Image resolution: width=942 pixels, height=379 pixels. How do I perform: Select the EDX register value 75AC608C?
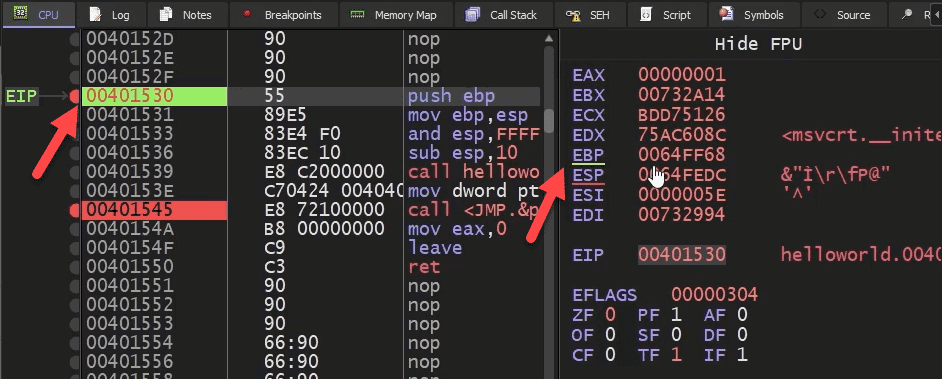[682, 135]
